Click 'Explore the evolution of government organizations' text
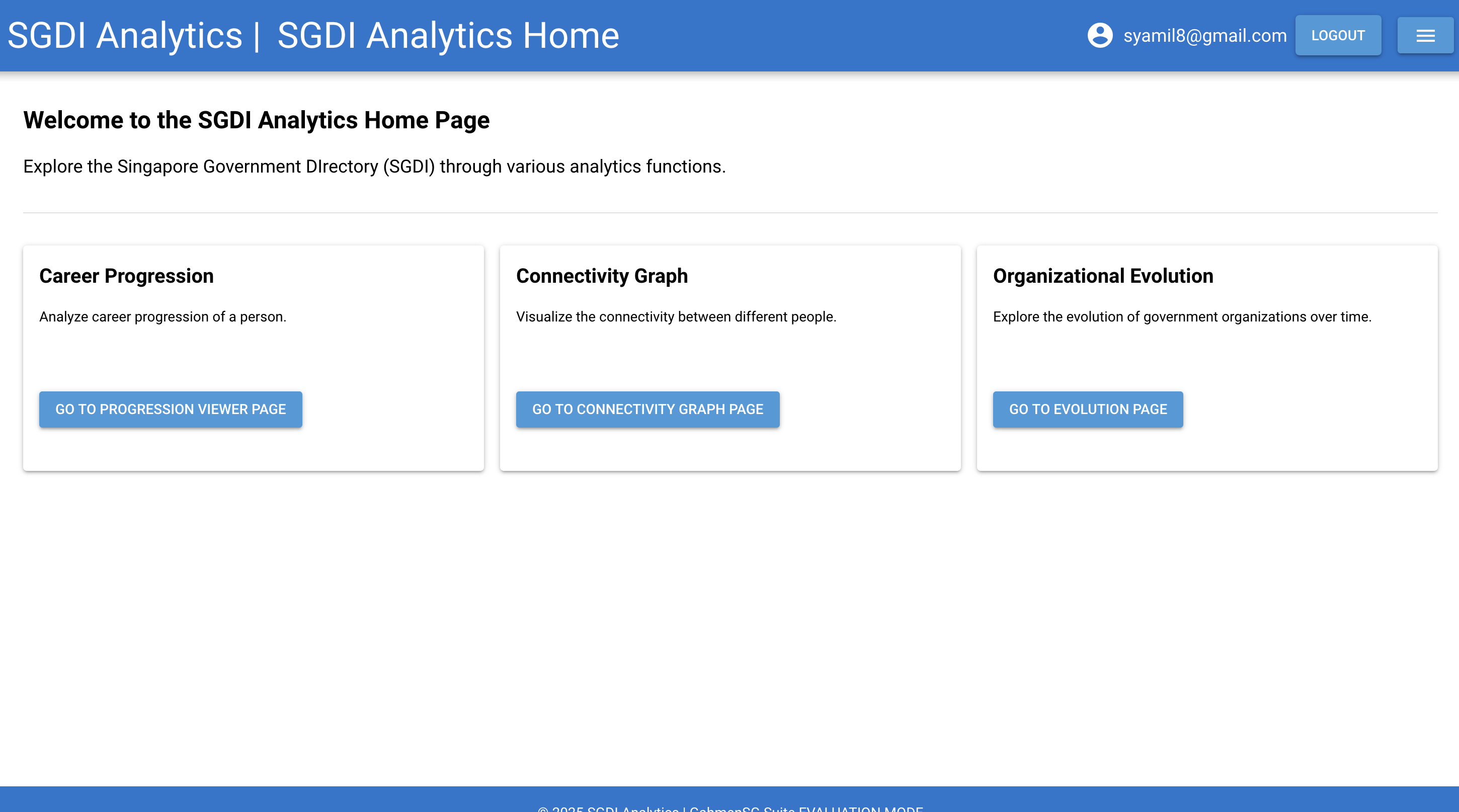Screen dimensions: 1459x812 [1182, 316]
